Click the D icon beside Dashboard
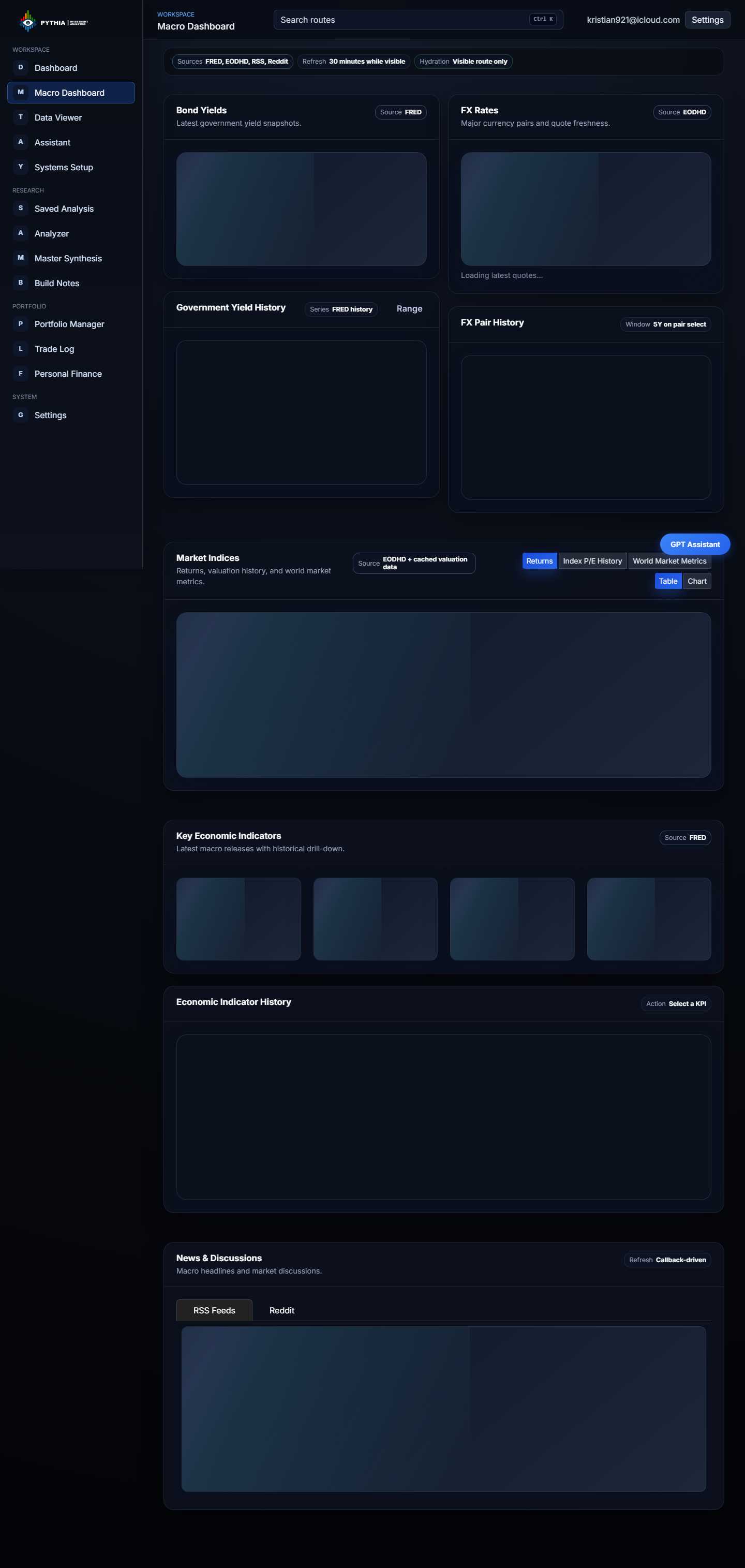 click(21, 68)
